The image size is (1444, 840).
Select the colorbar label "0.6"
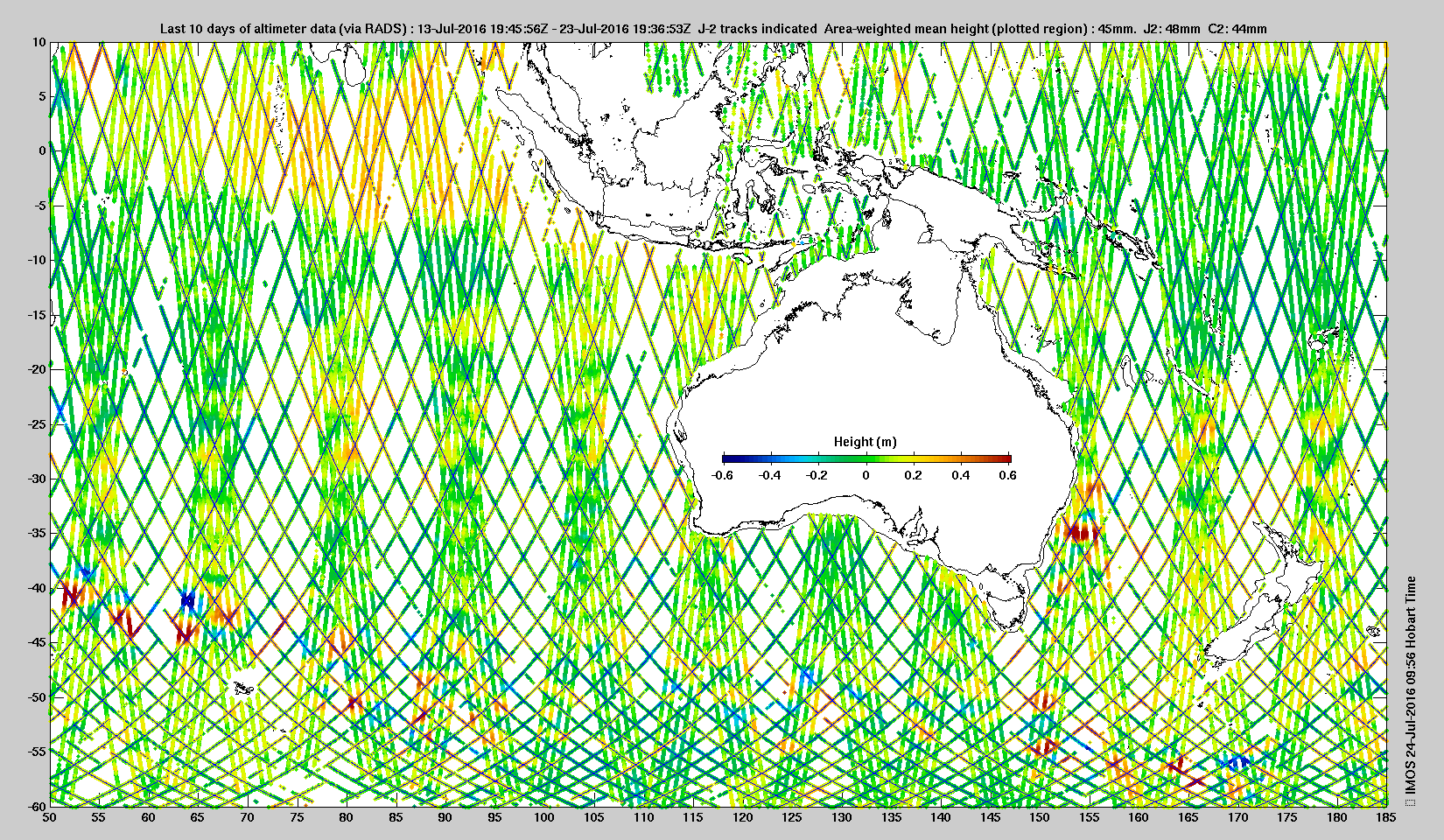[1008, 475]
